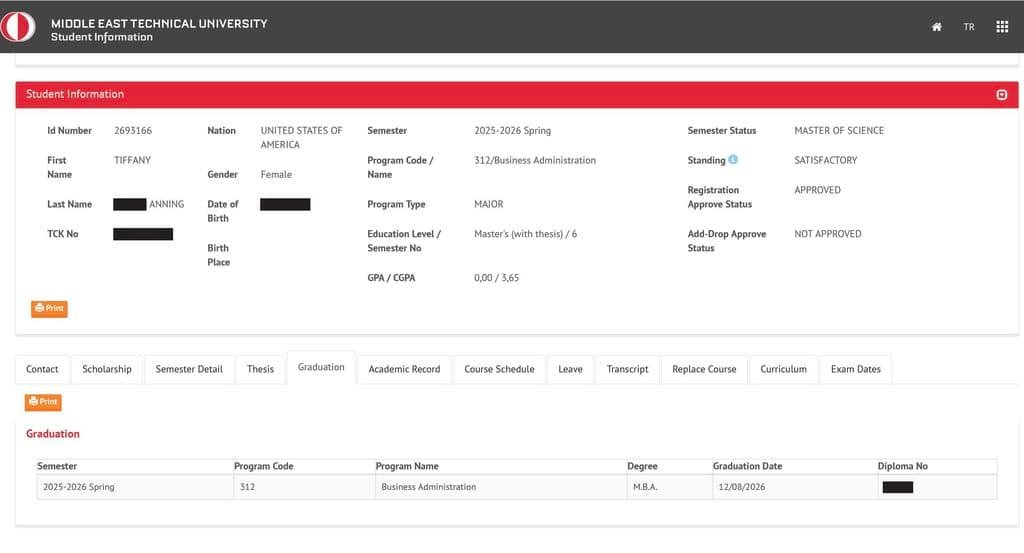The width and height of the screenshot is (1024, 553).
Task: Select the 'M.B.A.' degree cell
Action: (669, 487)
